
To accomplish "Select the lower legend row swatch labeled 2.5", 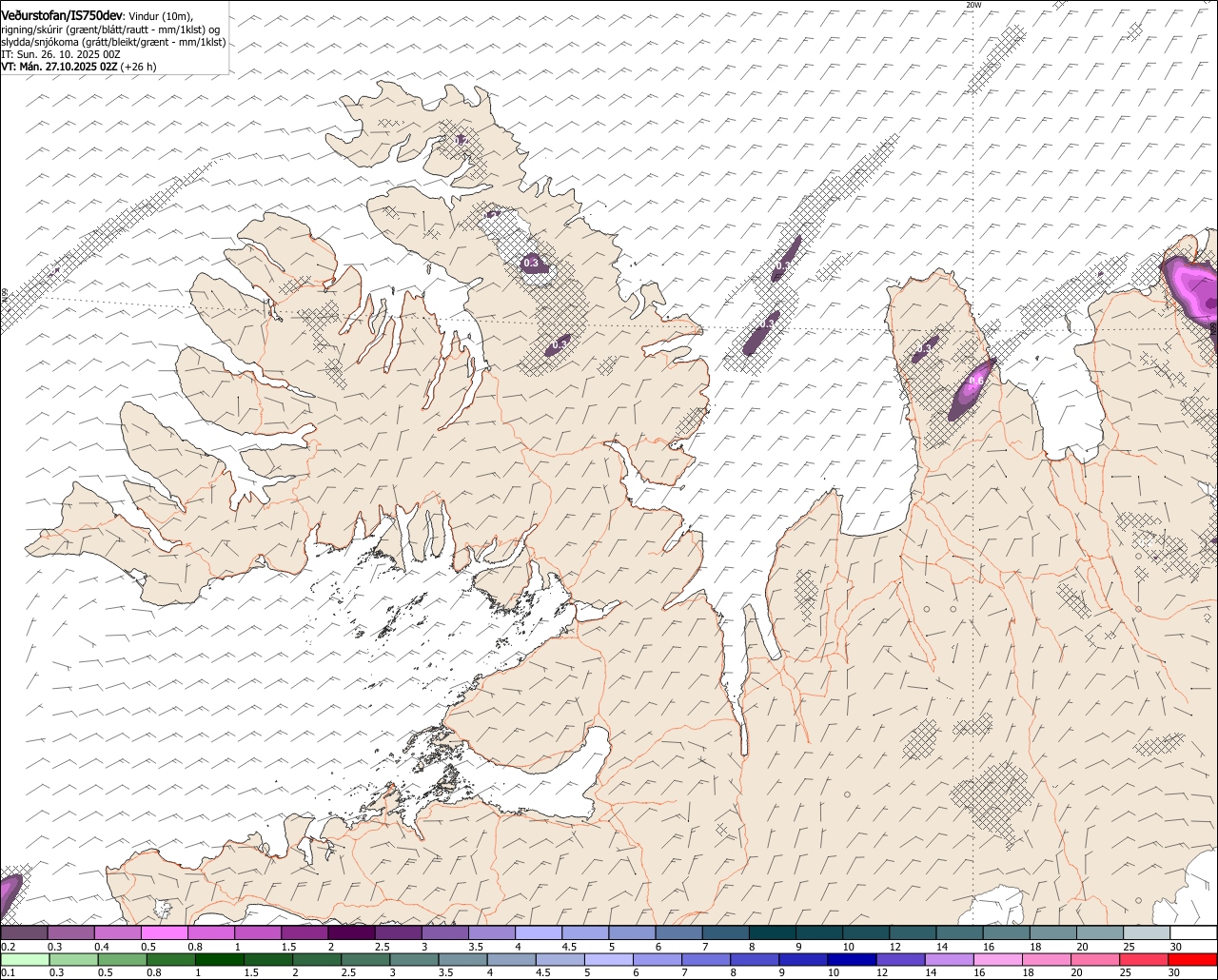I will pyautogui.click(x=365, y=959).
